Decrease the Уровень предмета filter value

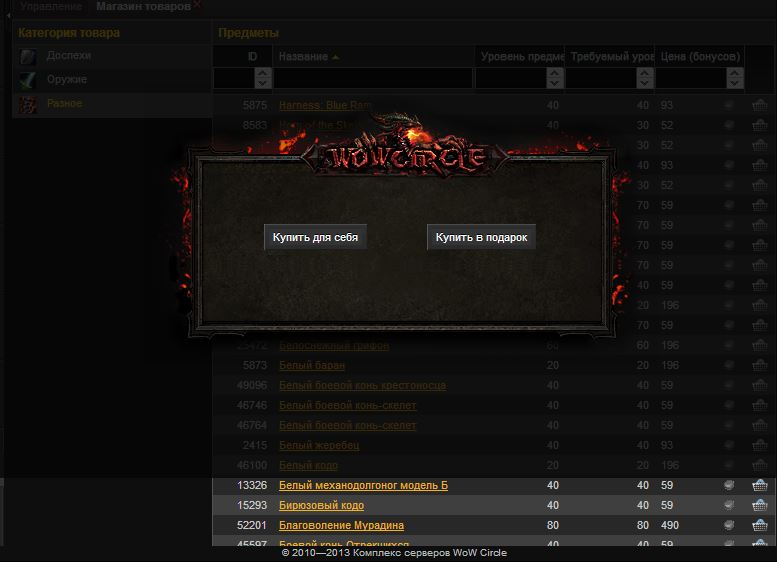click(555, 83)
